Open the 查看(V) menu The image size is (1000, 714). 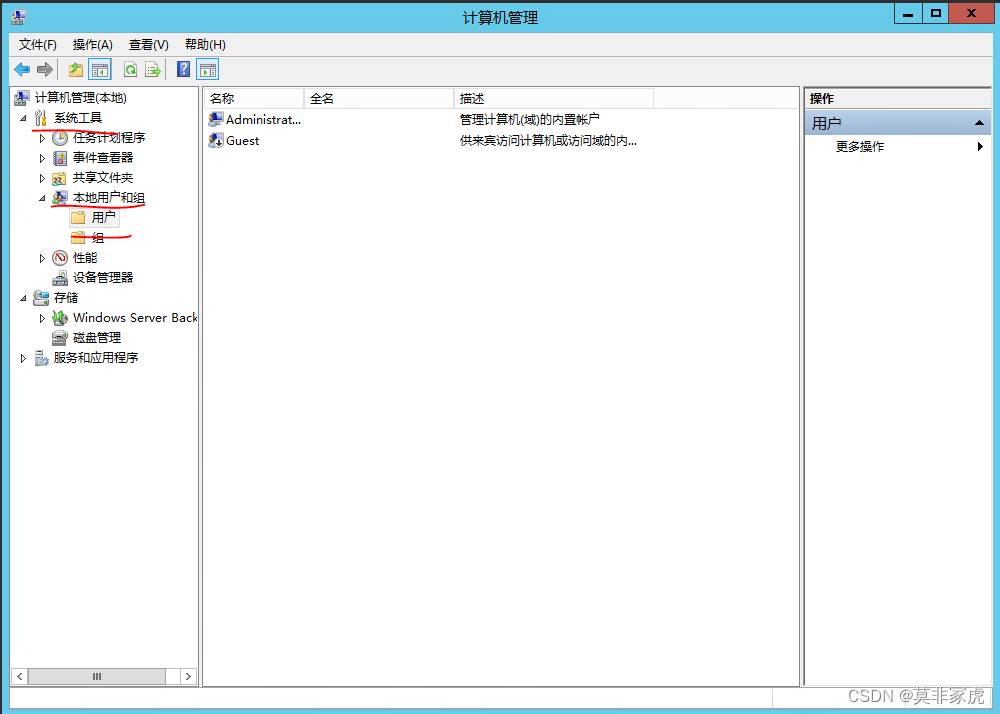pyautogui.click(x=149, y=45)
